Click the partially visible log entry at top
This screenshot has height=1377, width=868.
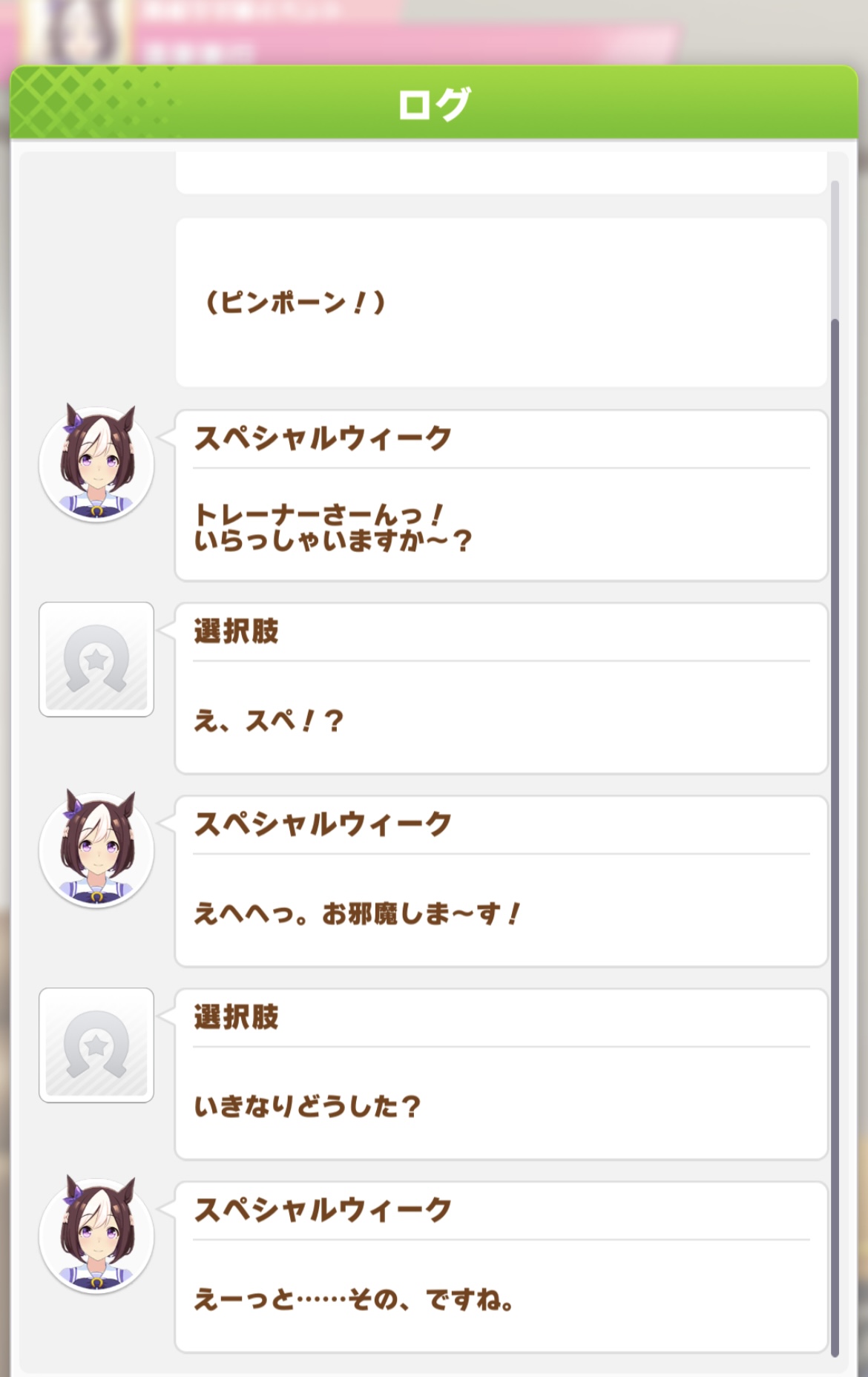(501, 174)
